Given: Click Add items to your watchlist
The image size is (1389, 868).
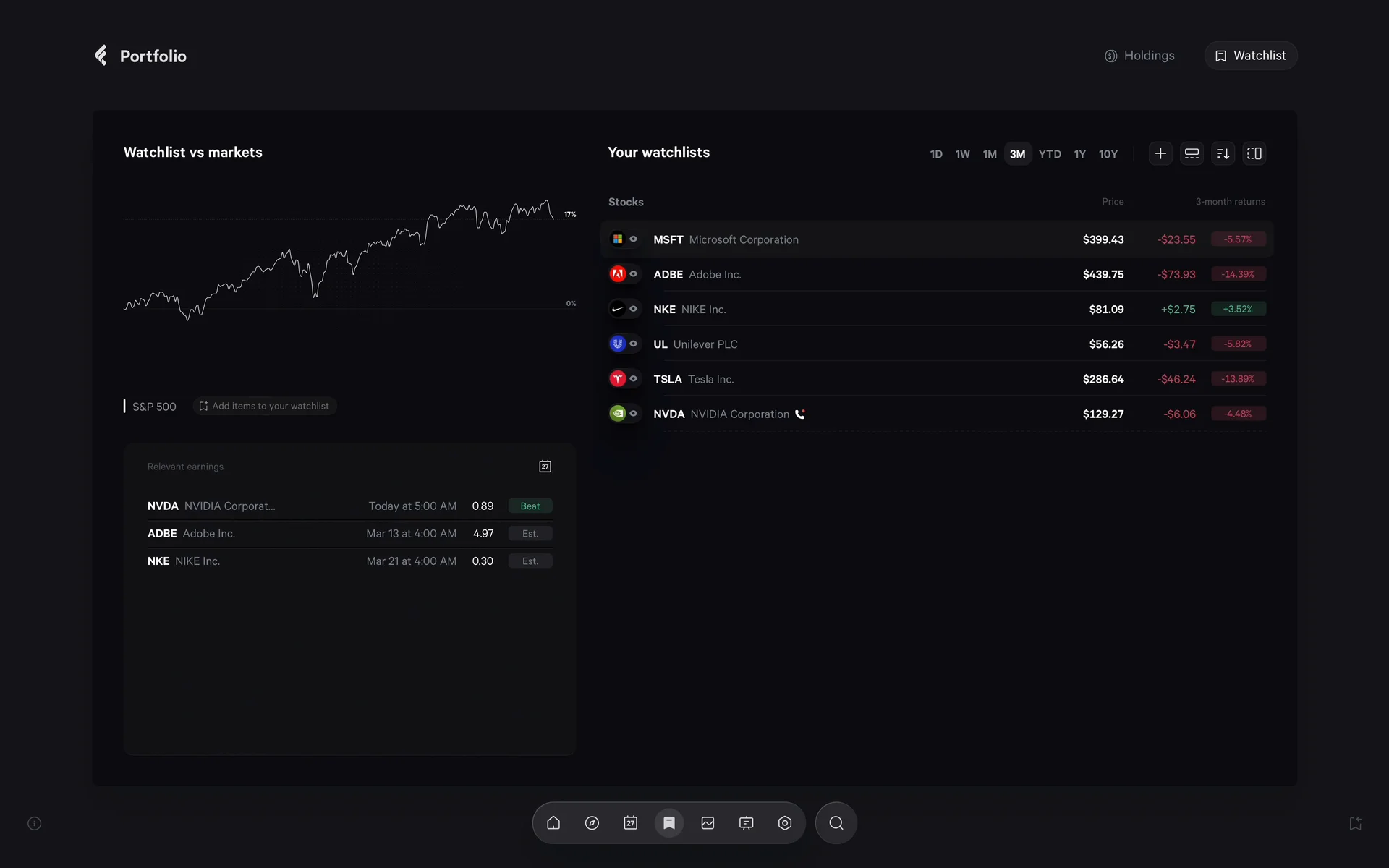Looking at the screenshot, I should tap(265, 406).
